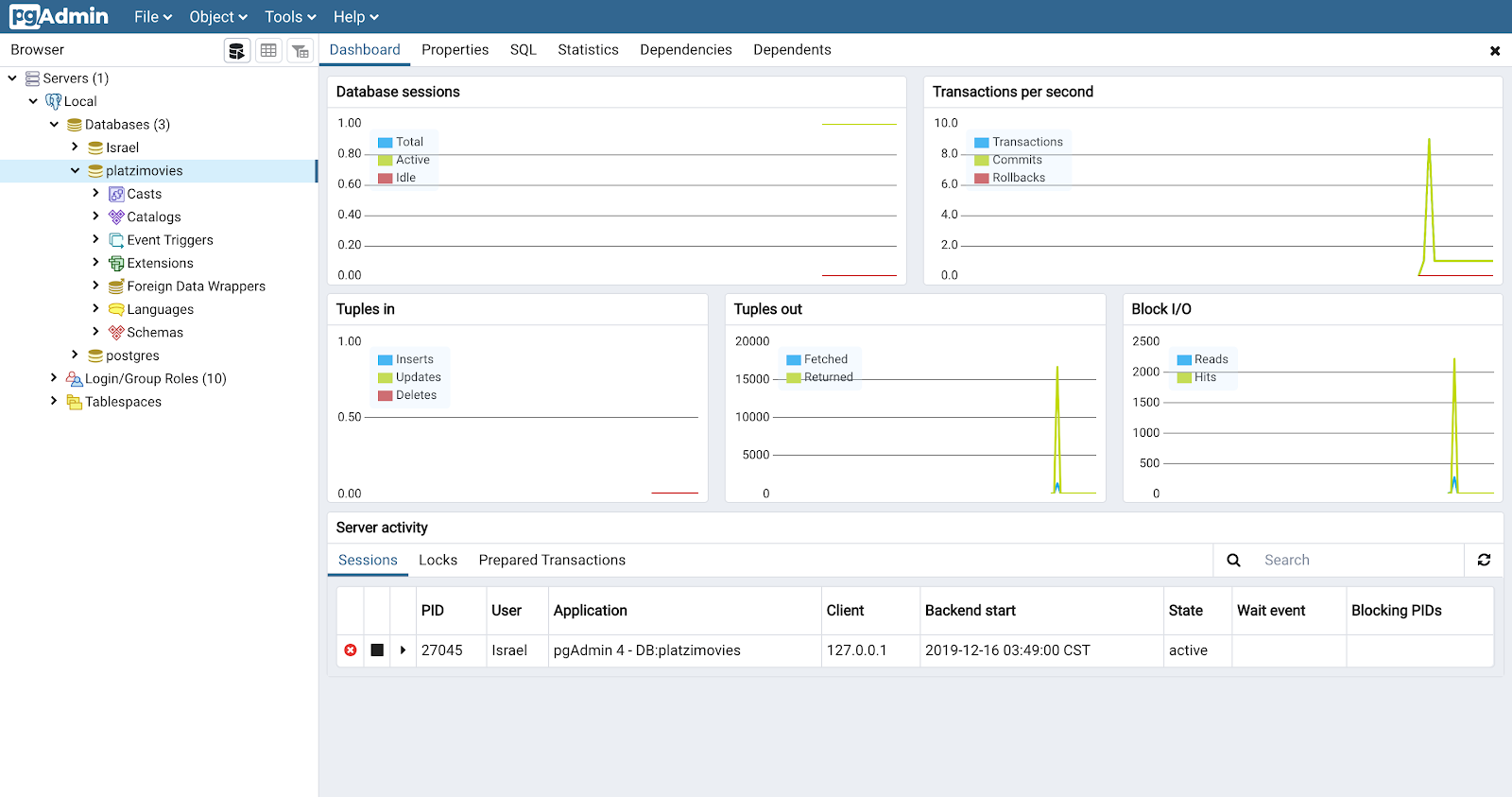Open the Prepared Transactions tab
This screenshot has height=797, width=1512.
coord(552,561)
